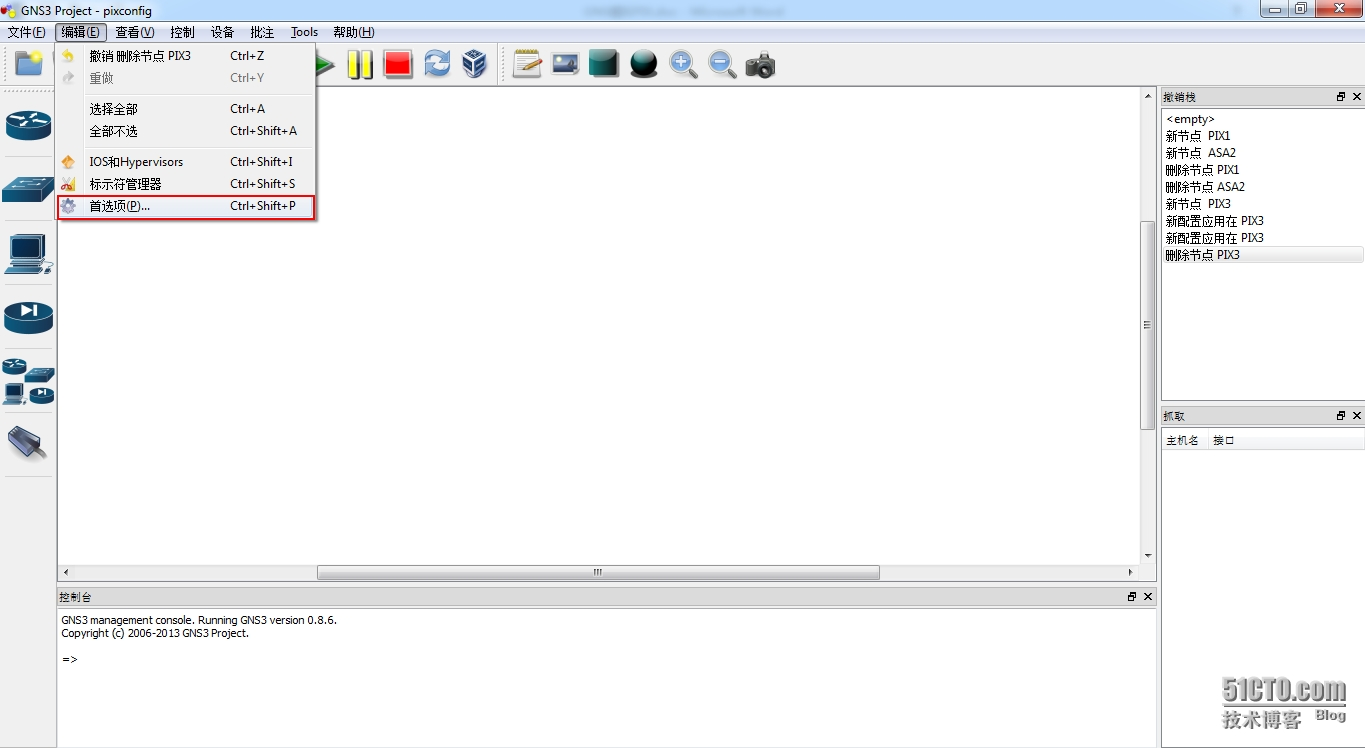Click the insert picture icon
1365x748 pixels.
coord(565,65)
